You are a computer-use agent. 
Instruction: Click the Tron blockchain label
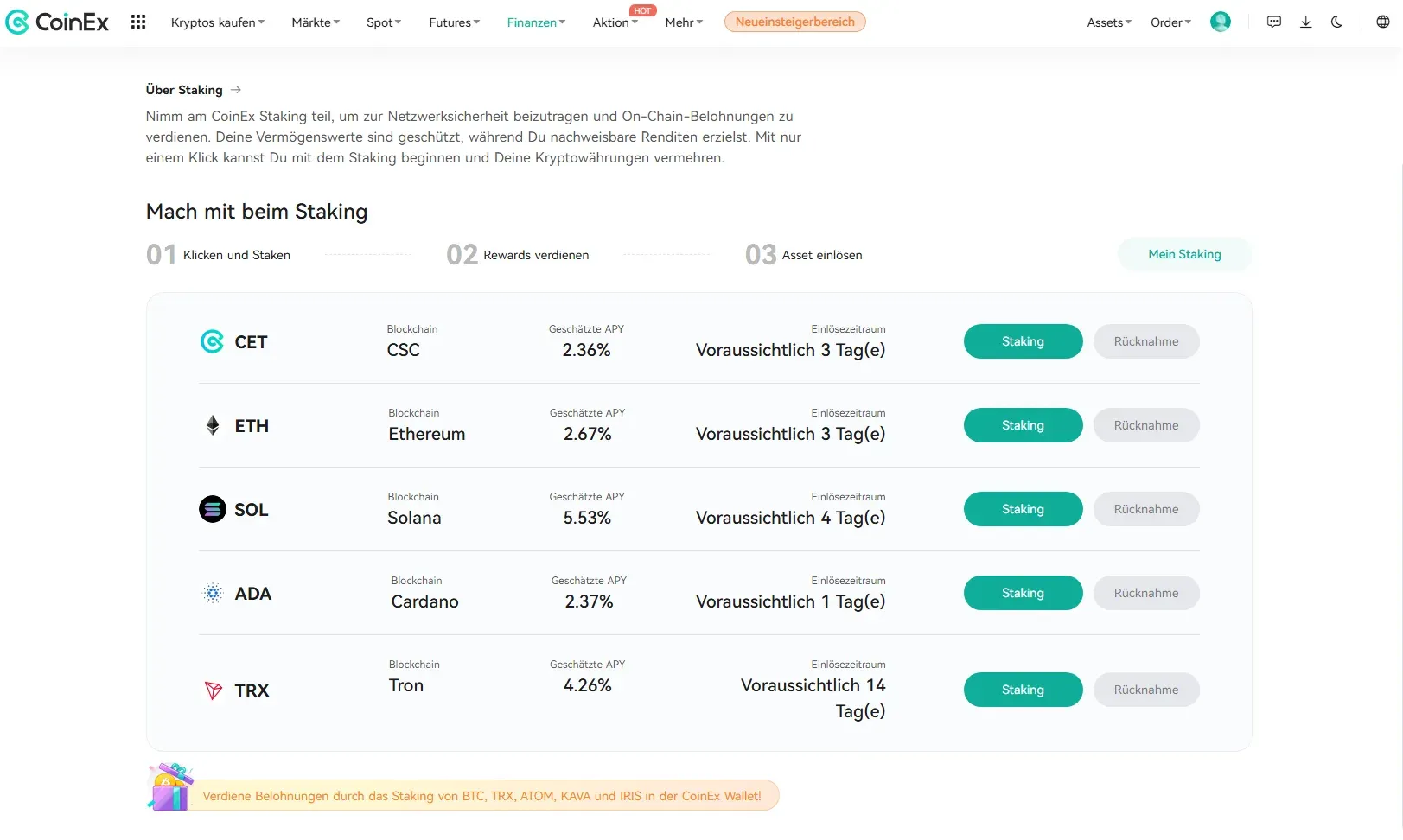pyautogui.click(x=406, y=685)
